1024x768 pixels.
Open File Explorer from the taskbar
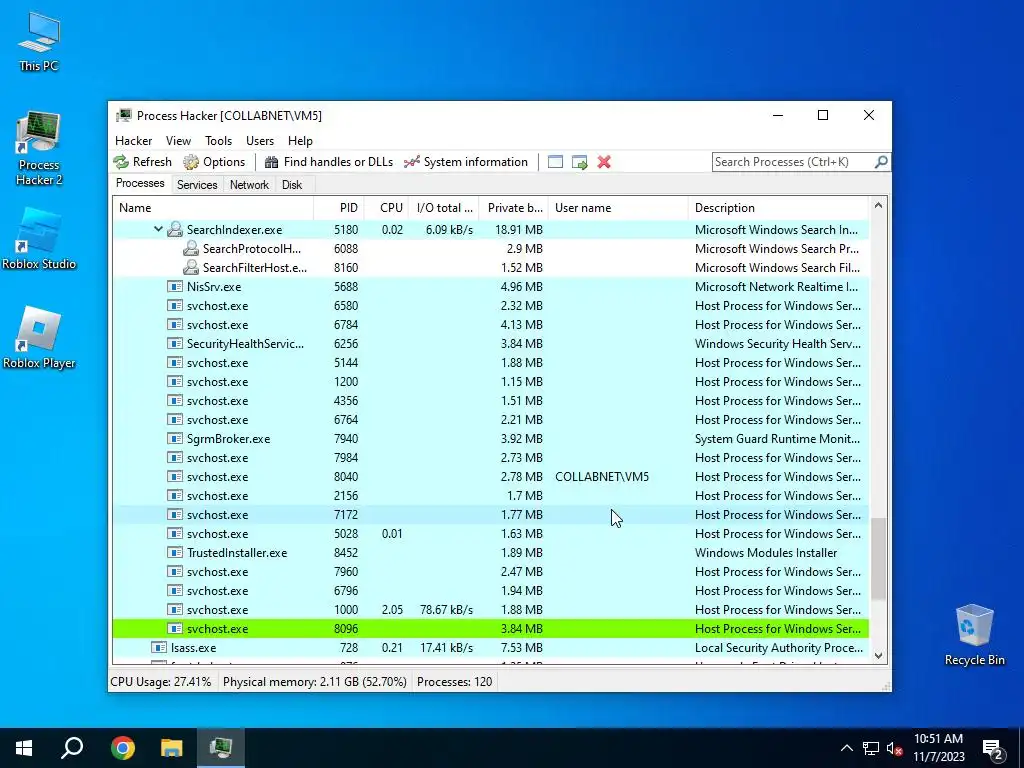coord(171,748)
